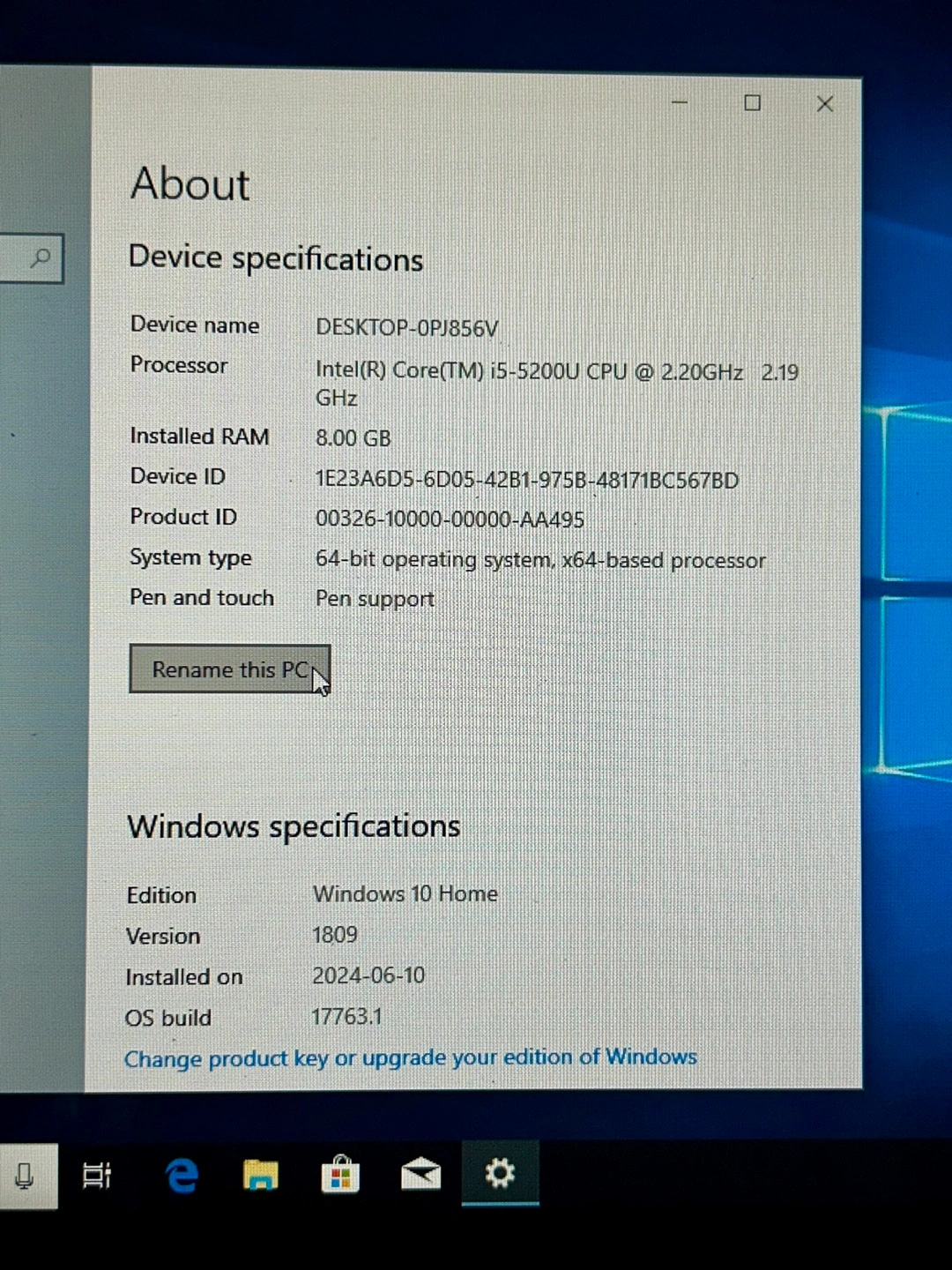Viewport: 952px width, 1270px height.
Task: Click the Installed on date 2024-06-10
Action: (368, 975)
